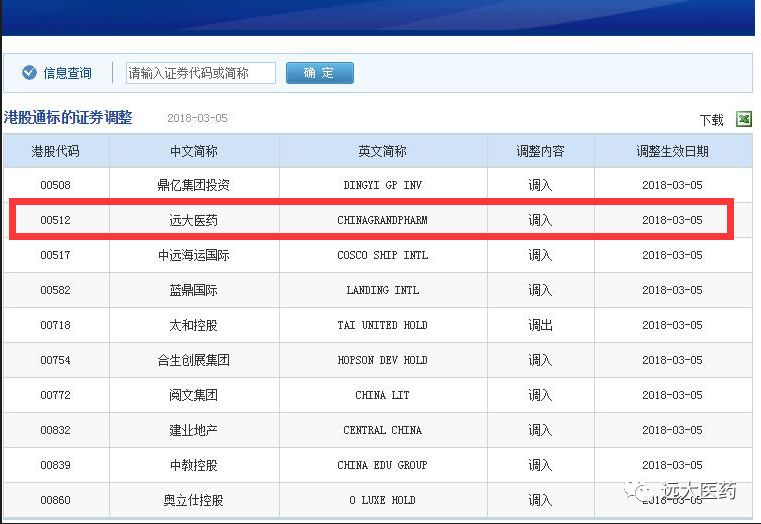Select stock code 00754
Screen dimensions: 761x524
pyautogui.click(x=55, y=360)
